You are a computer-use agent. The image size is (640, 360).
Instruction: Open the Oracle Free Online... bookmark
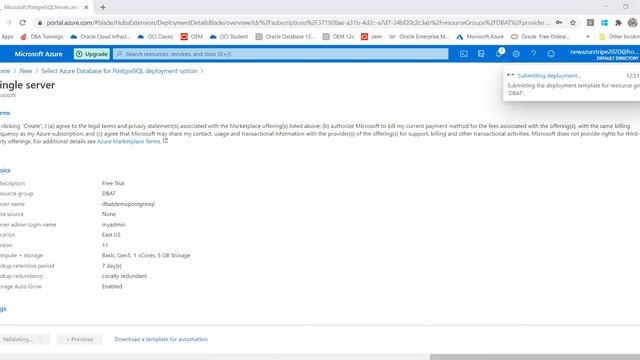(x=540, y=37)
